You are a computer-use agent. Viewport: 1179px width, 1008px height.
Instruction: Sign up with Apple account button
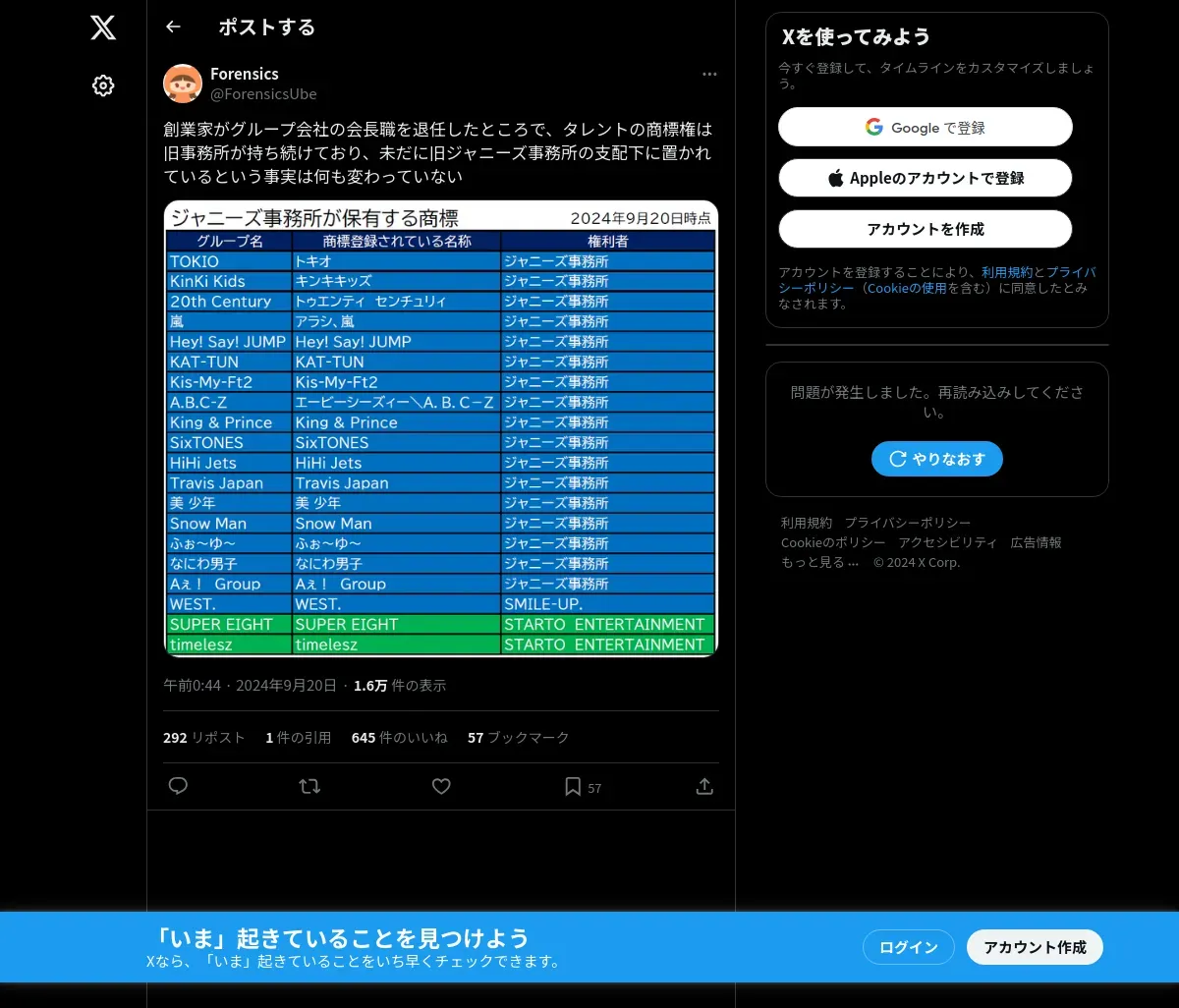coord(926,178)
